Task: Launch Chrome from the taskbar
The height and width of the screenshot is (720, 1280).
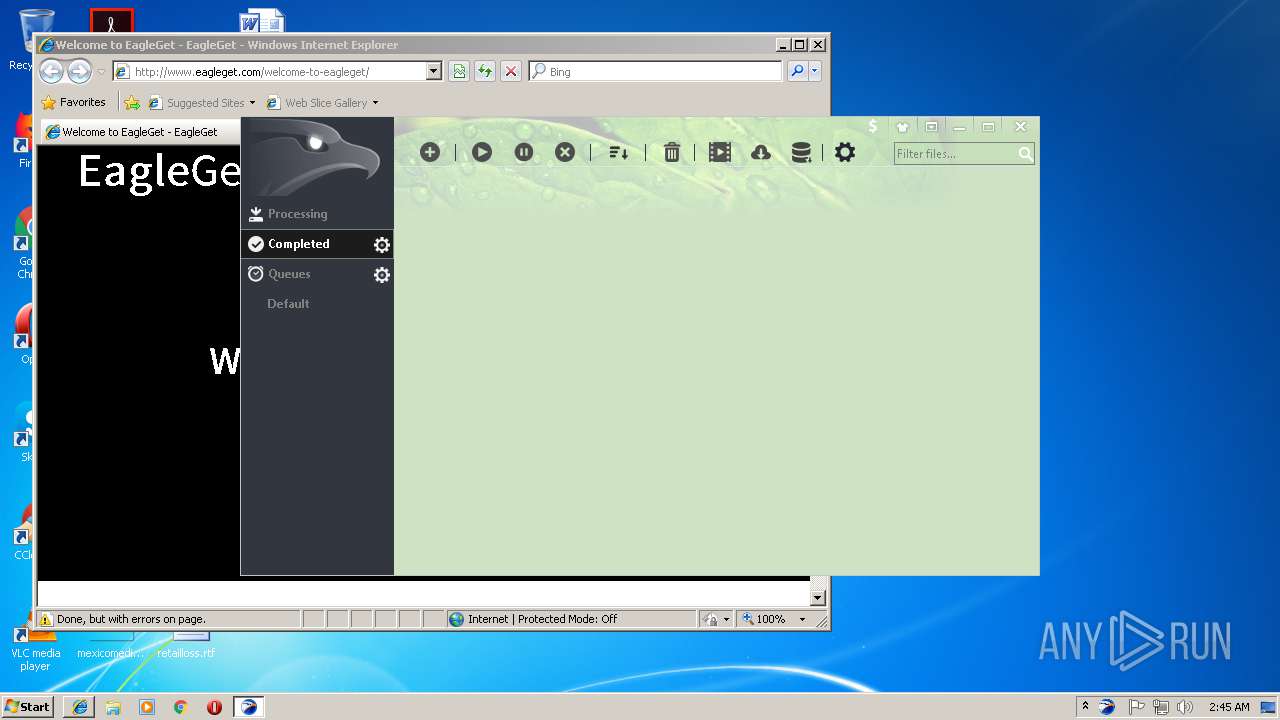Action: click(x=180, y=707)
